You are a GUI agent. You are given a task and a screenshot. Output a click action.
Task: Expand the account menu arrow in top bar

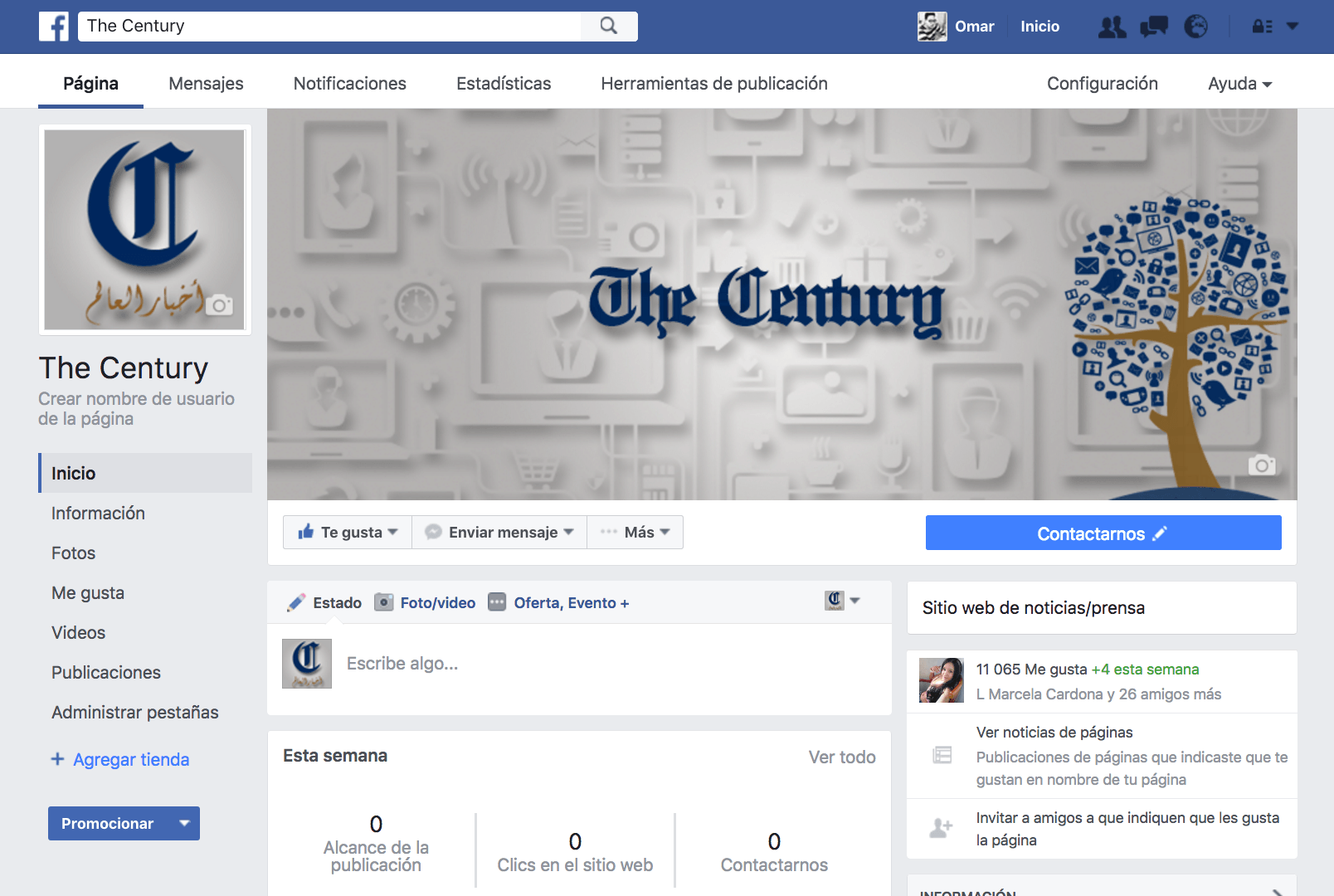pyautogui.click(x=1293, y=27)
